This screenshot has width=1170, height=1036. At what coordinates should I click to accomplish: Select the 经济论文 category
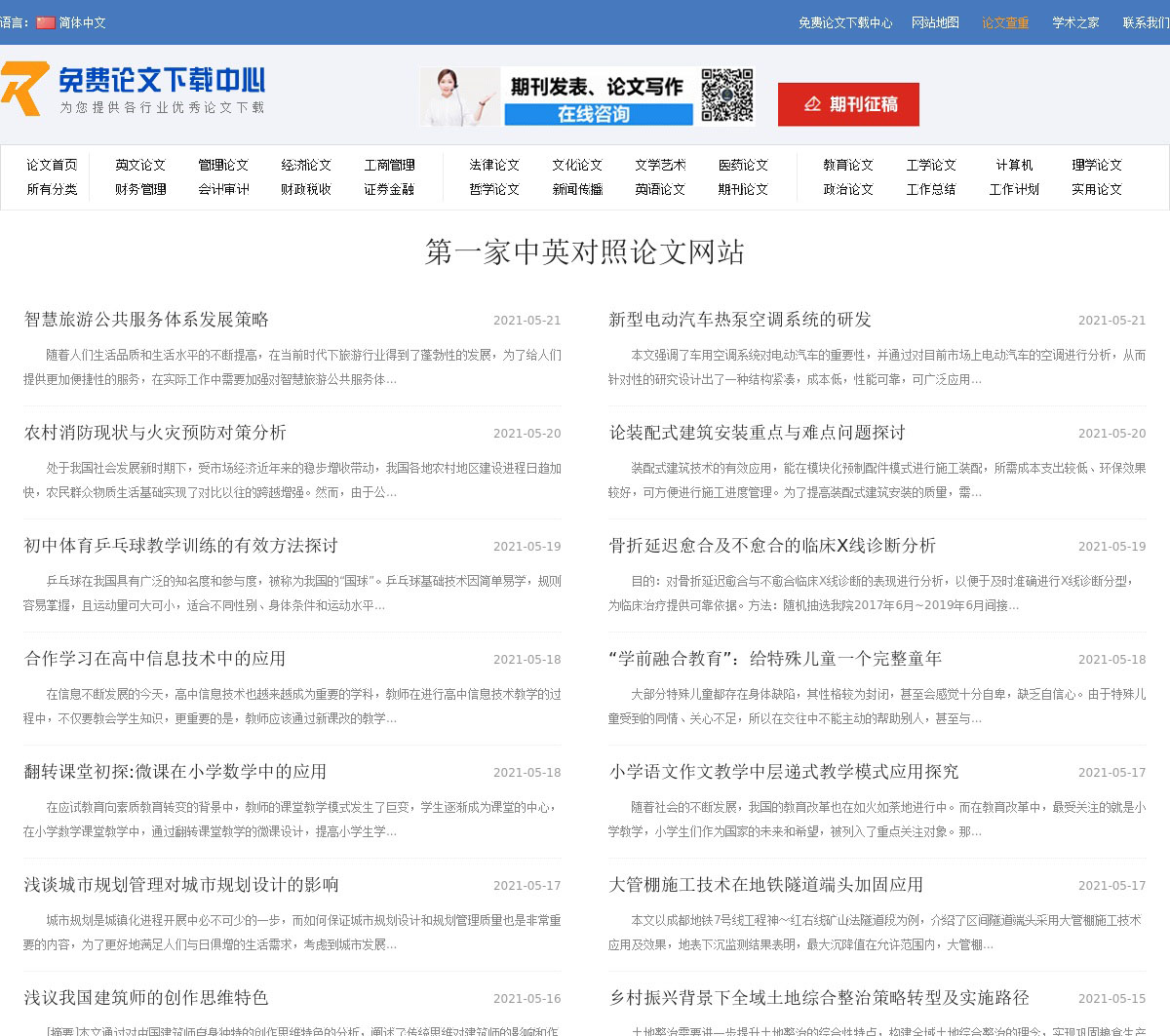pos(306,165)
